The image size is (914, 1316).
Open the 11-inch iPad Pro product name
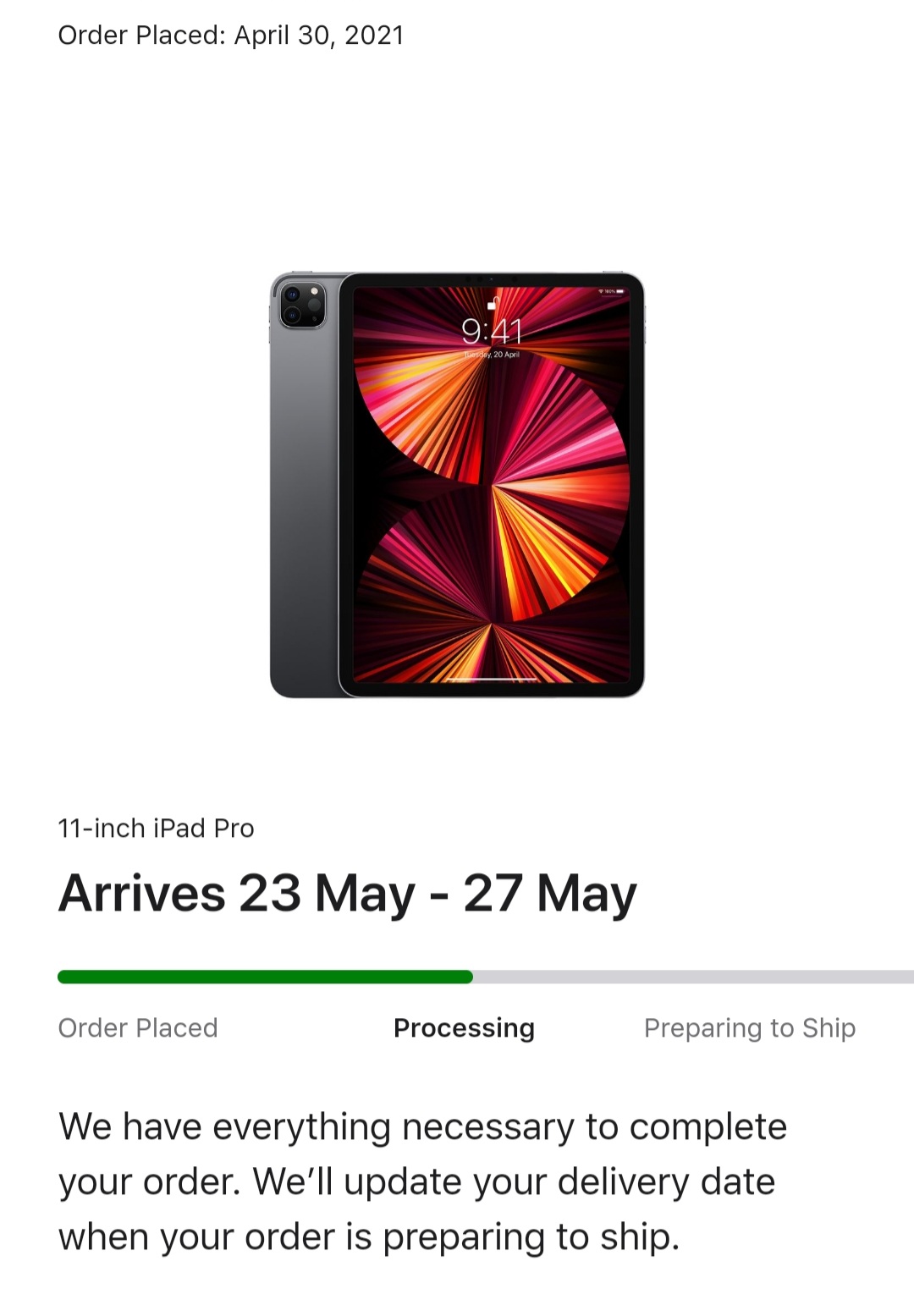156,828
